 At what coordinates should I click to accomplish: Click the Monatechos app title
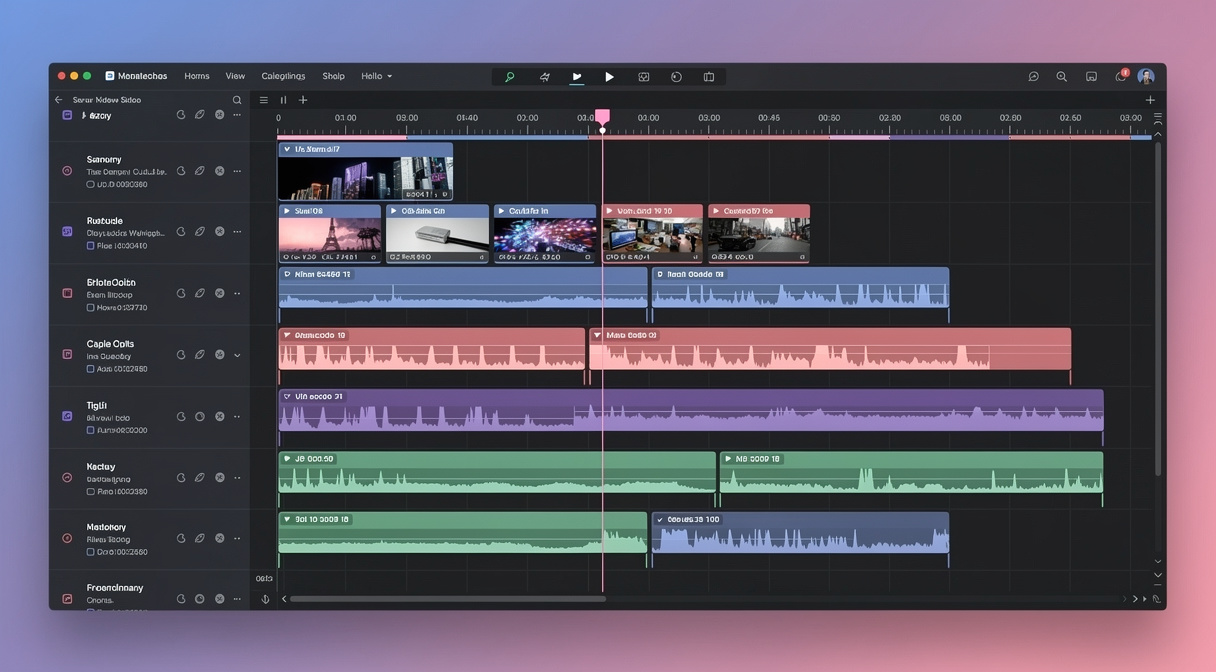point(143,76)
